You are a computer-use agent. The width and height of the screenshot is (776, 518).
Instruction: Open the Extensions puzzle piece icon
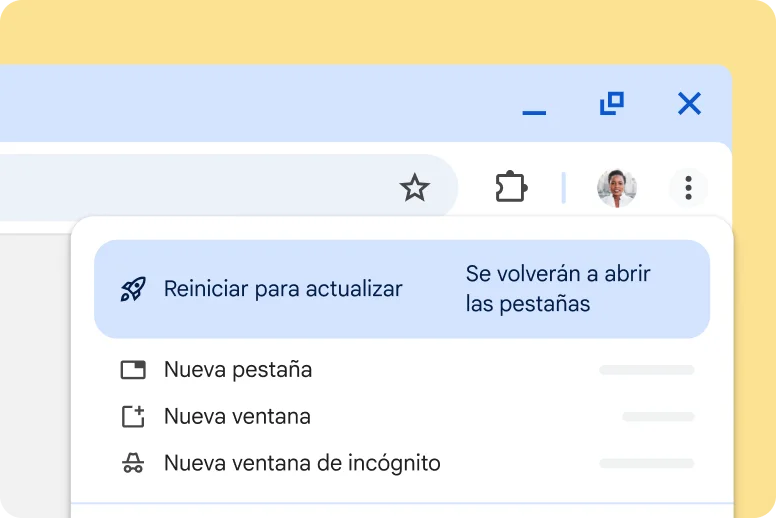point(511,187)
